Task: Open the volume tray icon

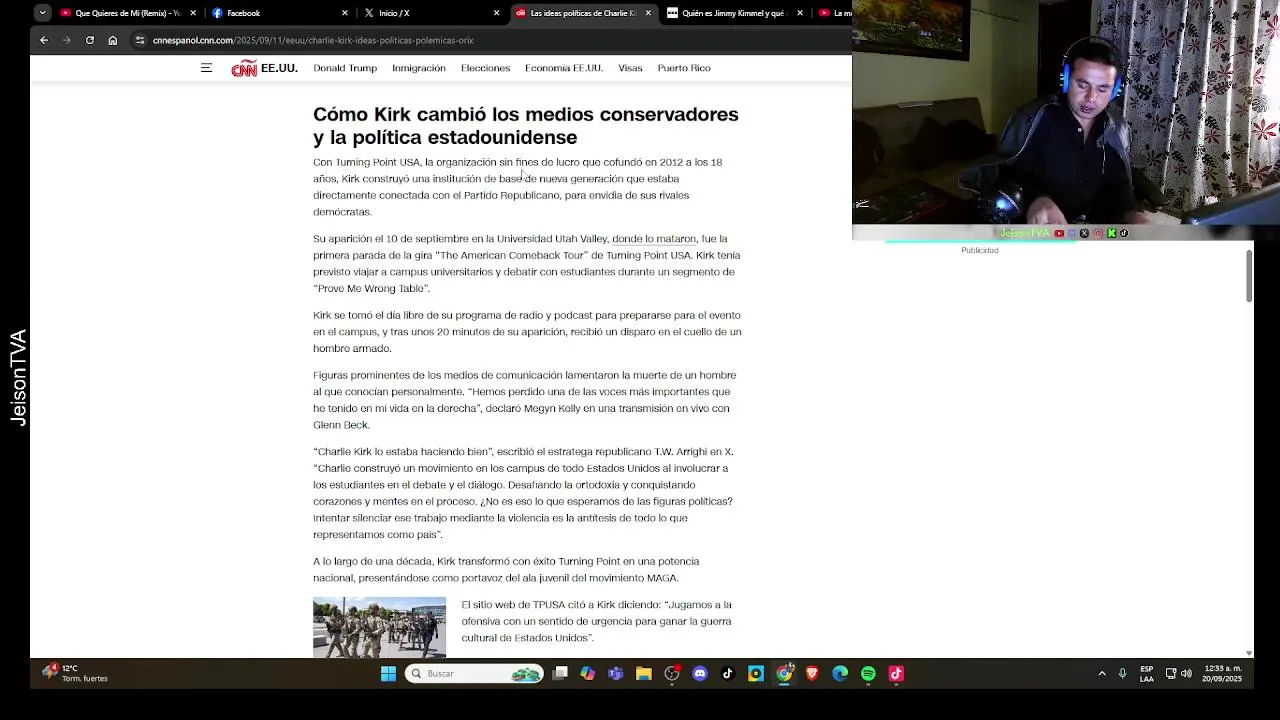Action: (x=1186, y=674)
